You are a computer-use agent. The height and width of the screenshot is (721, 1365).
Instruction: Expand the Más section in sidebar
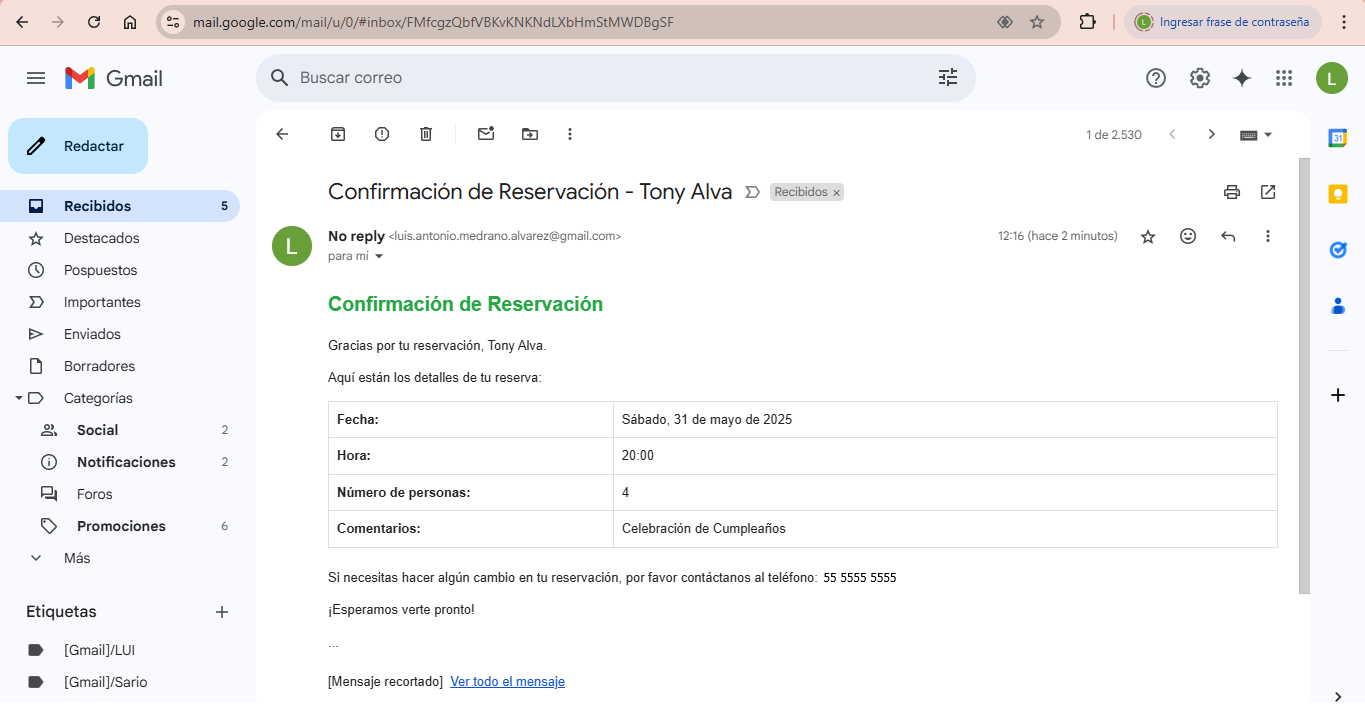coord(36,557)
